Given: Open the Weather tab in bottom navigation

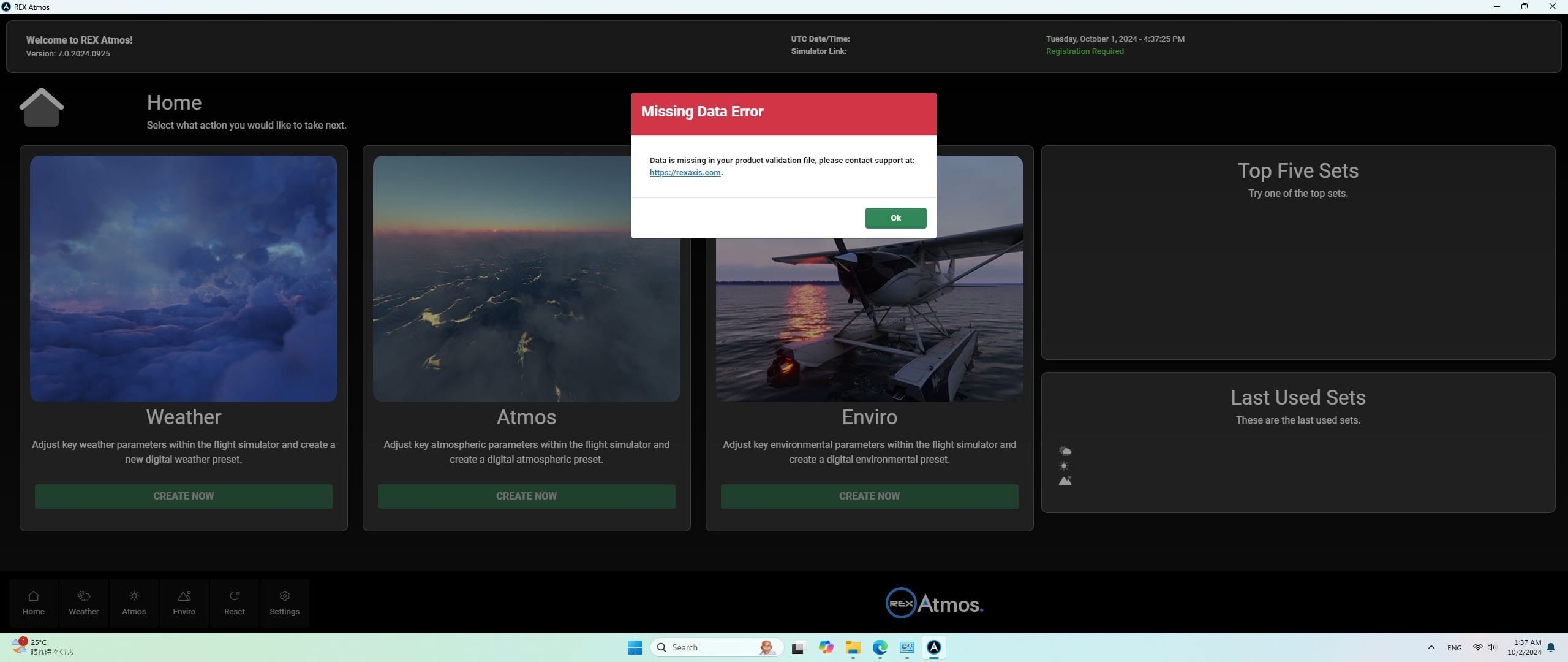Looking at the screenshot, I should tap(84, 603).
